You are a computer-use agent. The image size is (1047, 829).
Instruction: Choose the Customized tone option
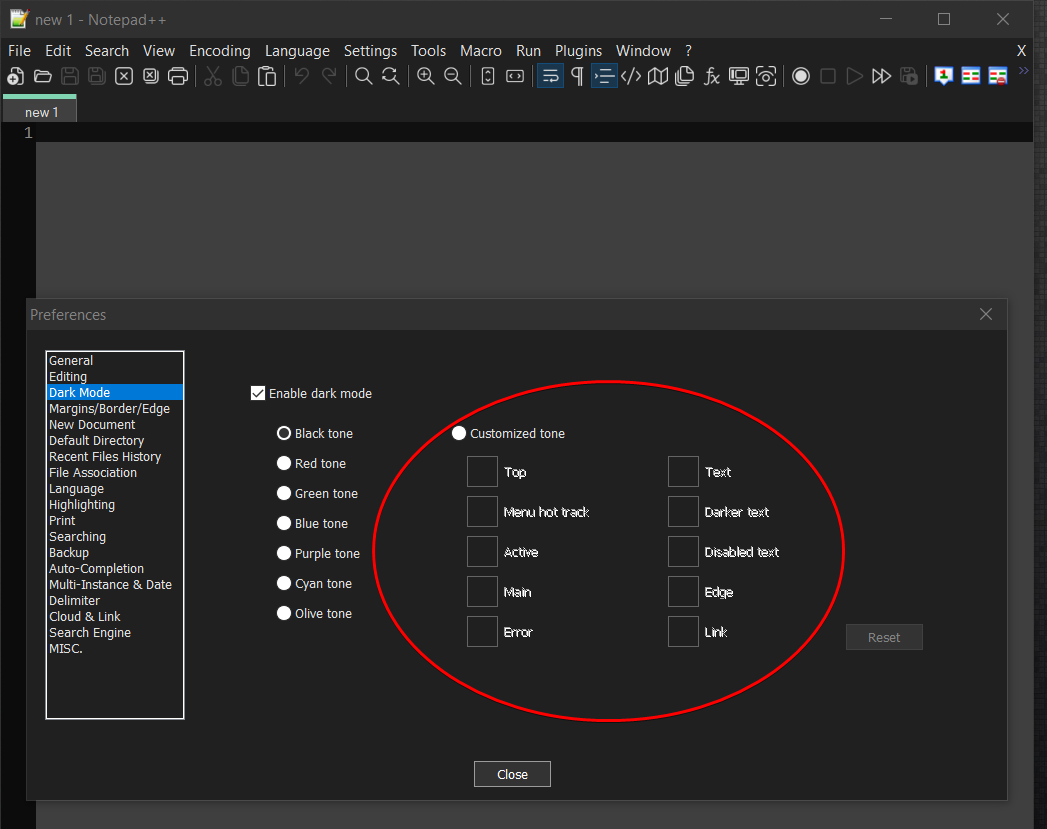pyautogui.click(x=459, y=434)
